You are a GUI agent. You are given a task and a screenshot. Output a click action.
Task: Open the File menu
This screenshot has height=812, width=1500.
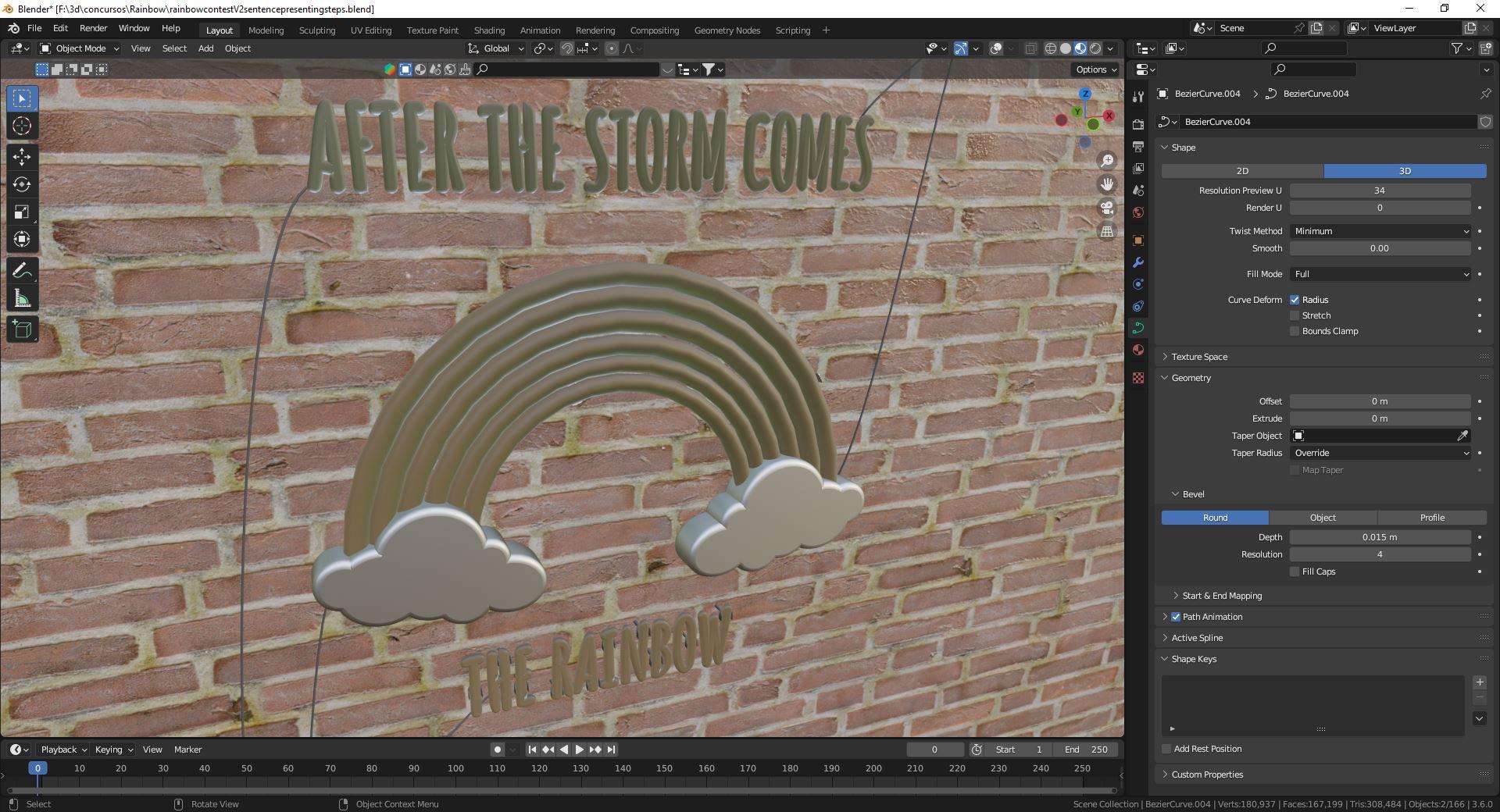pos(34,28)
